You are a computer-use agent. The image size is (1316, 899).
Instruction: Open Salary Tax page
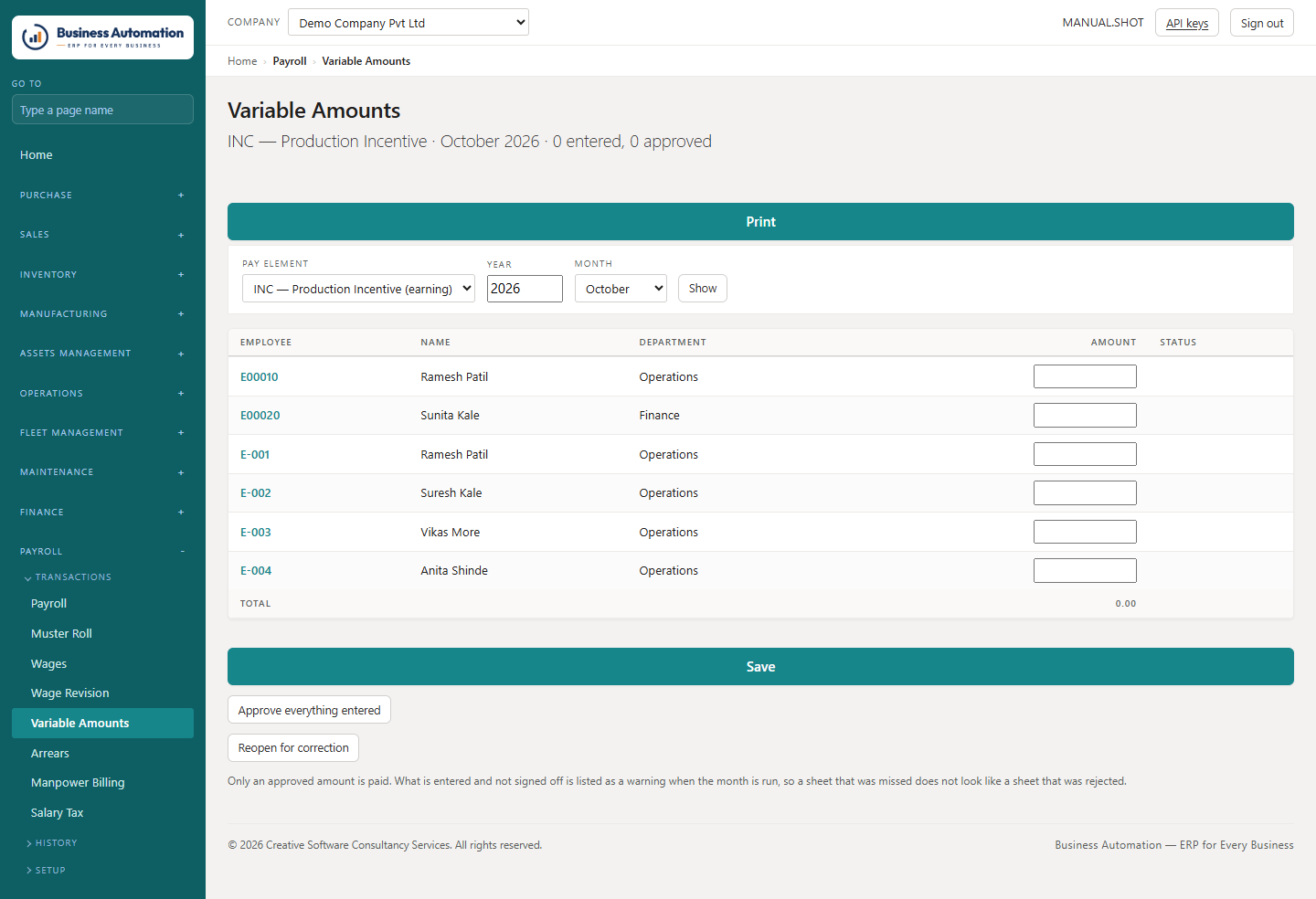tap(102, 813)
